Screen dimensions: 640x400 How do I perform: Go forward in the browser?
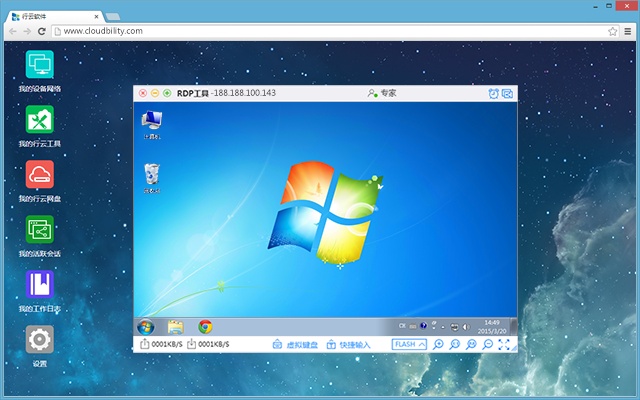pyautogui.click(x=27, y=31)
